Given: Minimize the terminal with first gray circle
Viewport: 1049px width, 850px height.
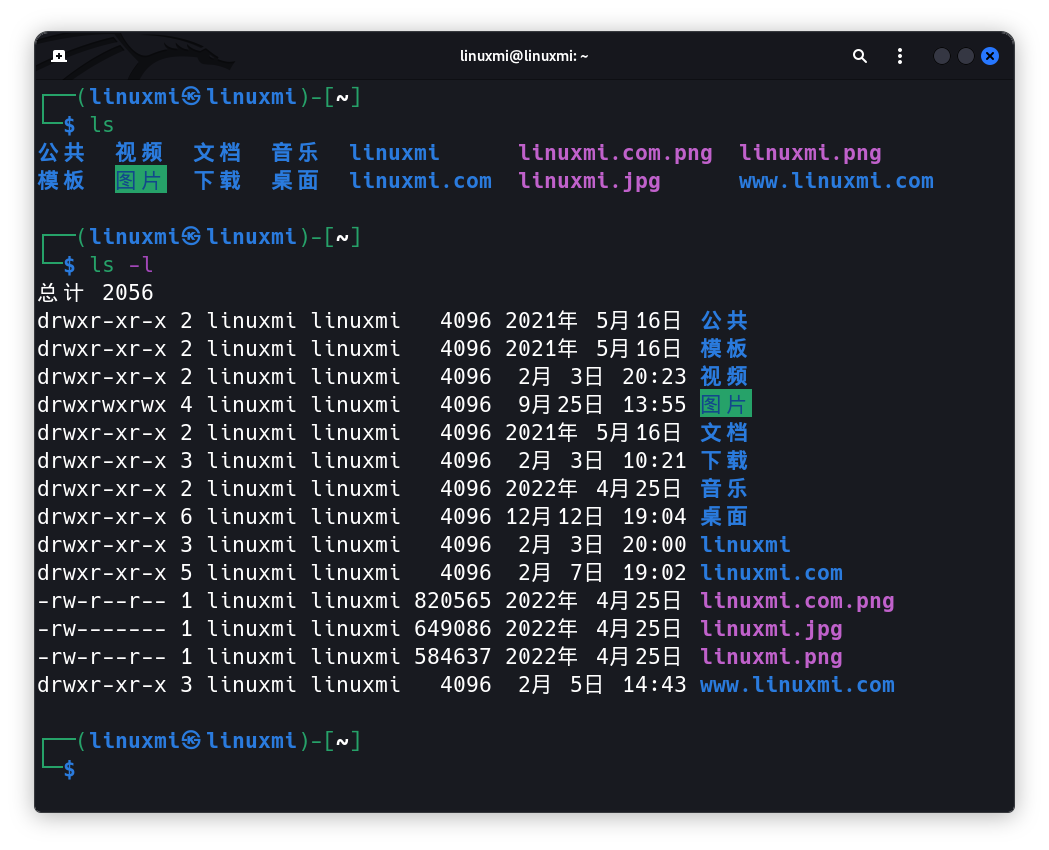Looking at the screenshot, I should point(941,56).
